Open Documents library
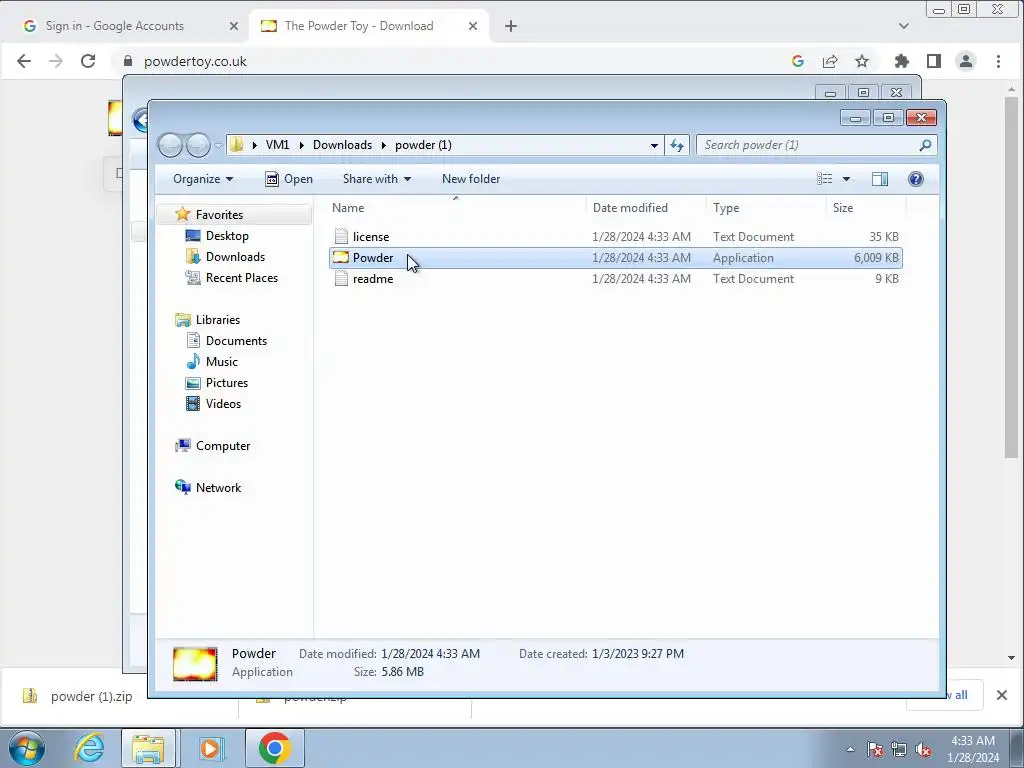1024x768 pixels. [236, 341]
